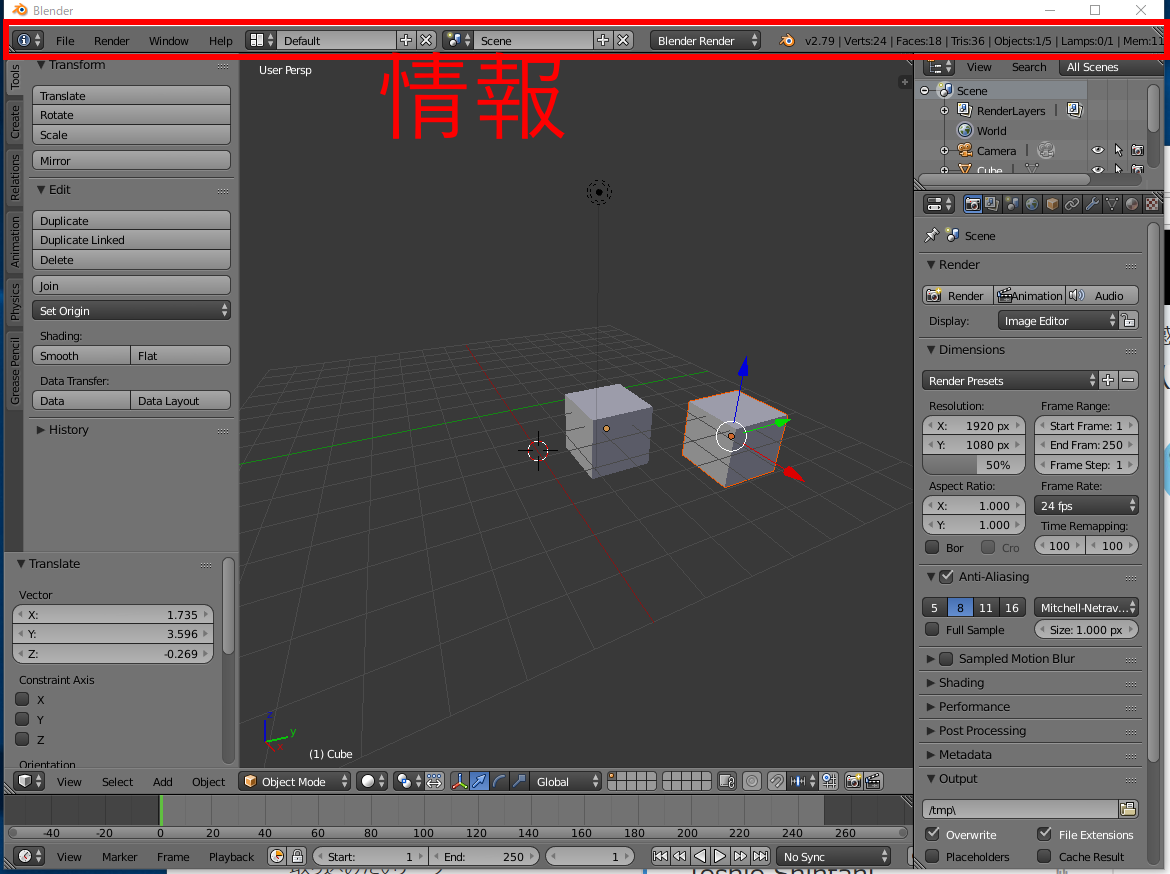Open the Material properties tab (sphere icon)
Image resolution: width=1170 pixels, height=874 pixels.
point(1133,204)
